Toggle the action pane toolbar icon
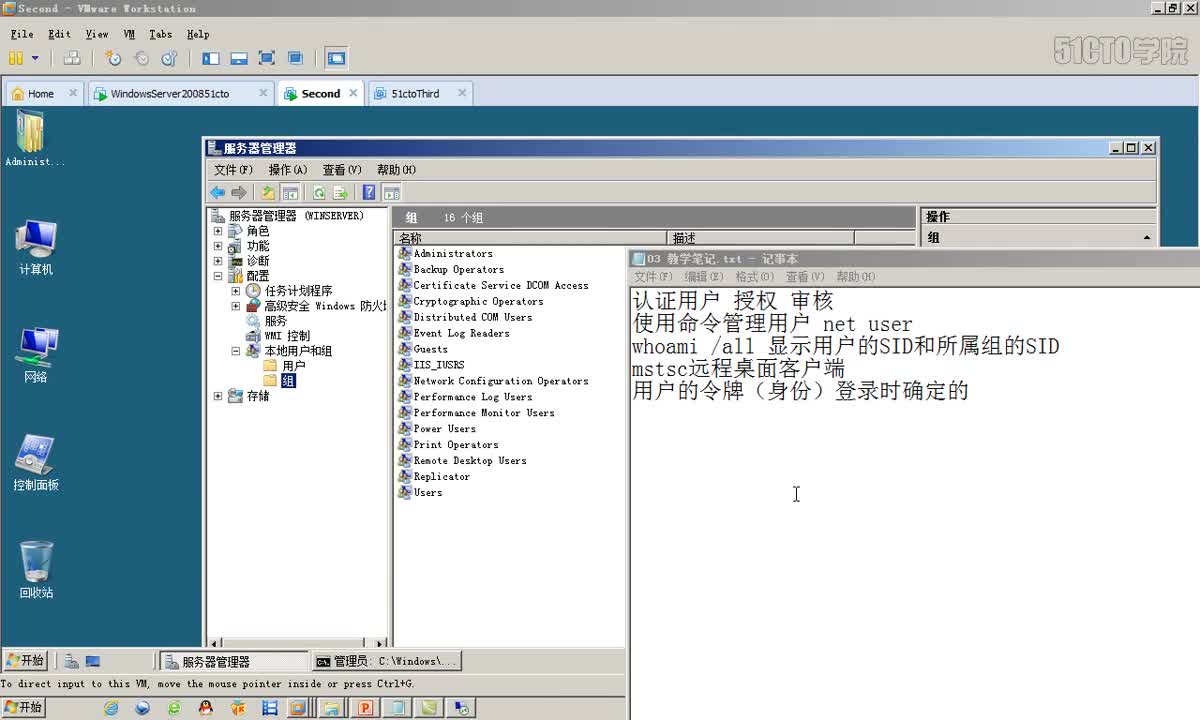This screenshot has width=1200, height=720. (x=391, y=193)
